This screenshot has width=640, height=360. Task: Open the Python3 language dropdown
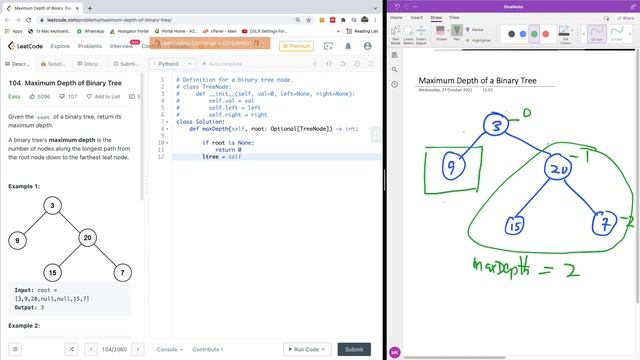point(172,64)
